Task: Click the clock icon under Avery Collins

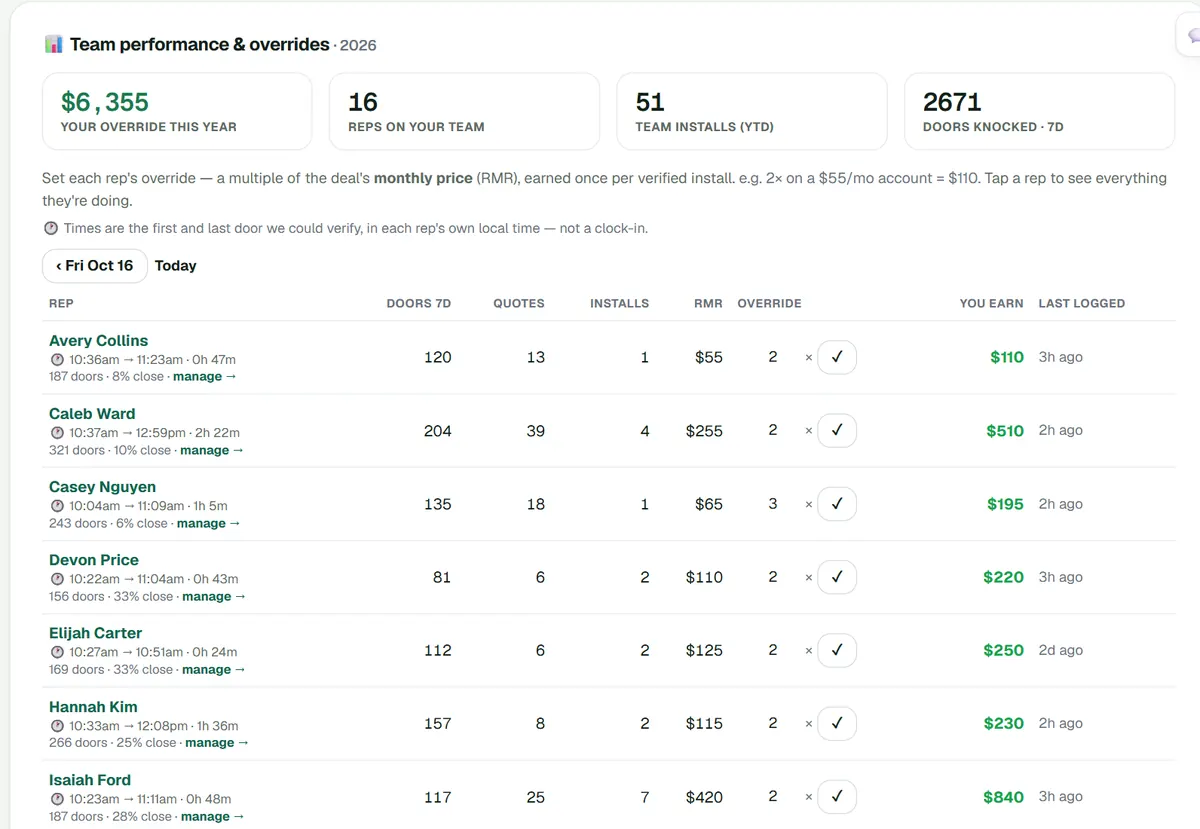Action: click(x=57, y=360)
